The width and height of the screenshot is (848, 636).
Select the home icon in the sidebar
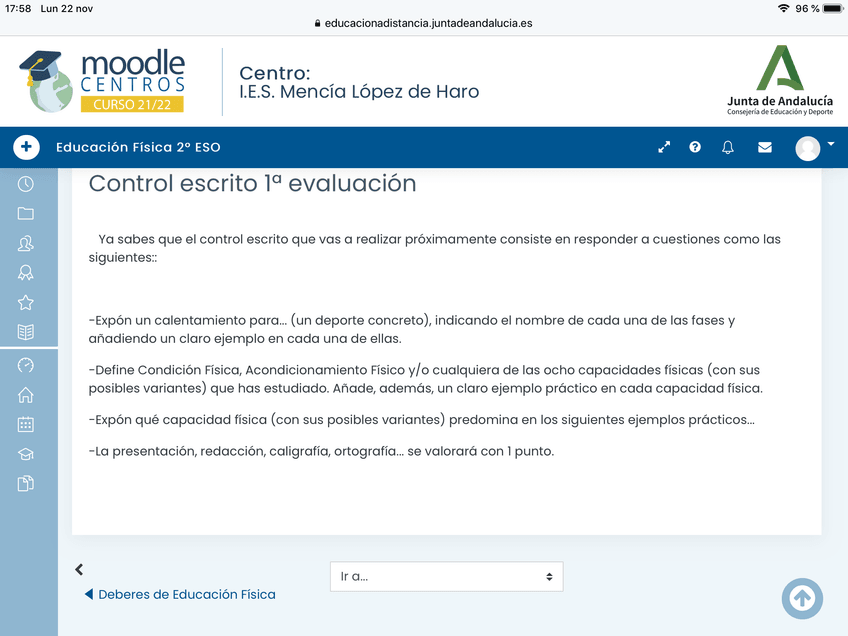point(27,395)
